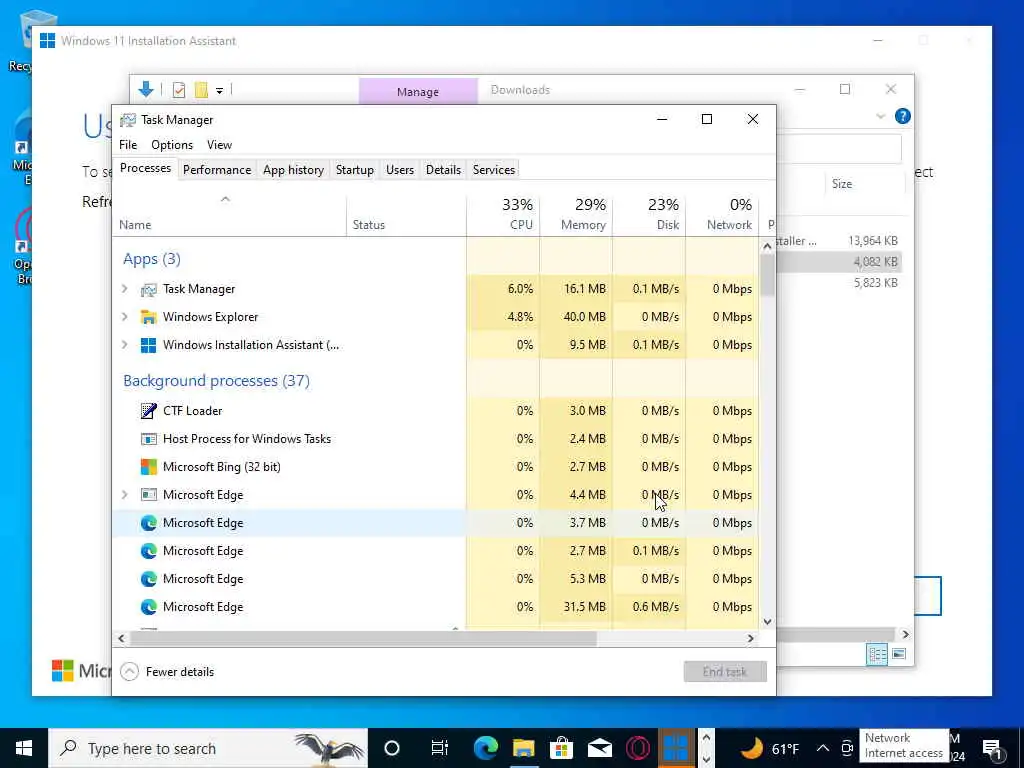1024x768 pixels.
Task: Switch to the Services tab
Action: [494, 169]
